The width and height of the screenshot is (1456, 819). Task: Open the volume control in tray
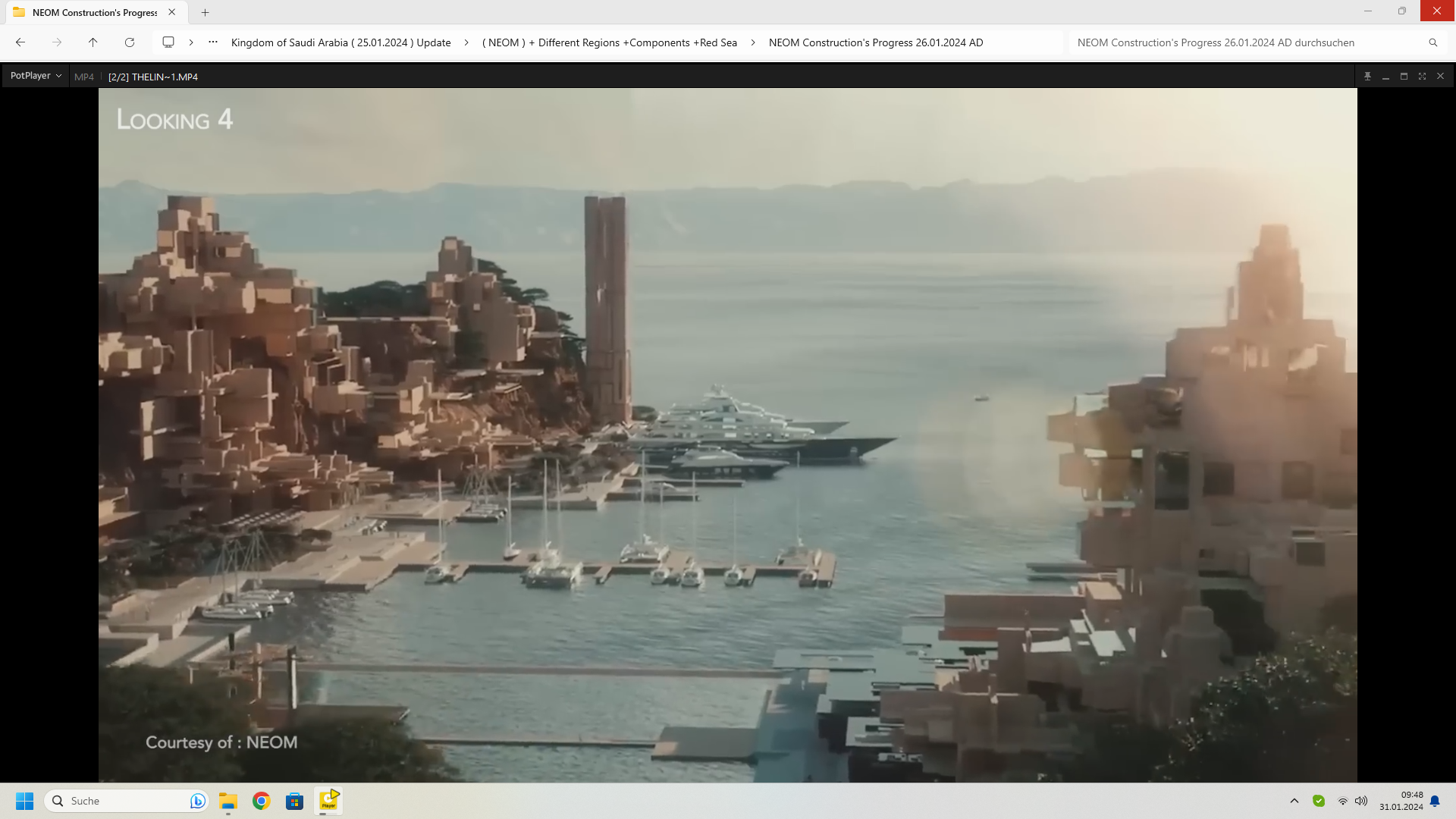(x=1361, y=801)
